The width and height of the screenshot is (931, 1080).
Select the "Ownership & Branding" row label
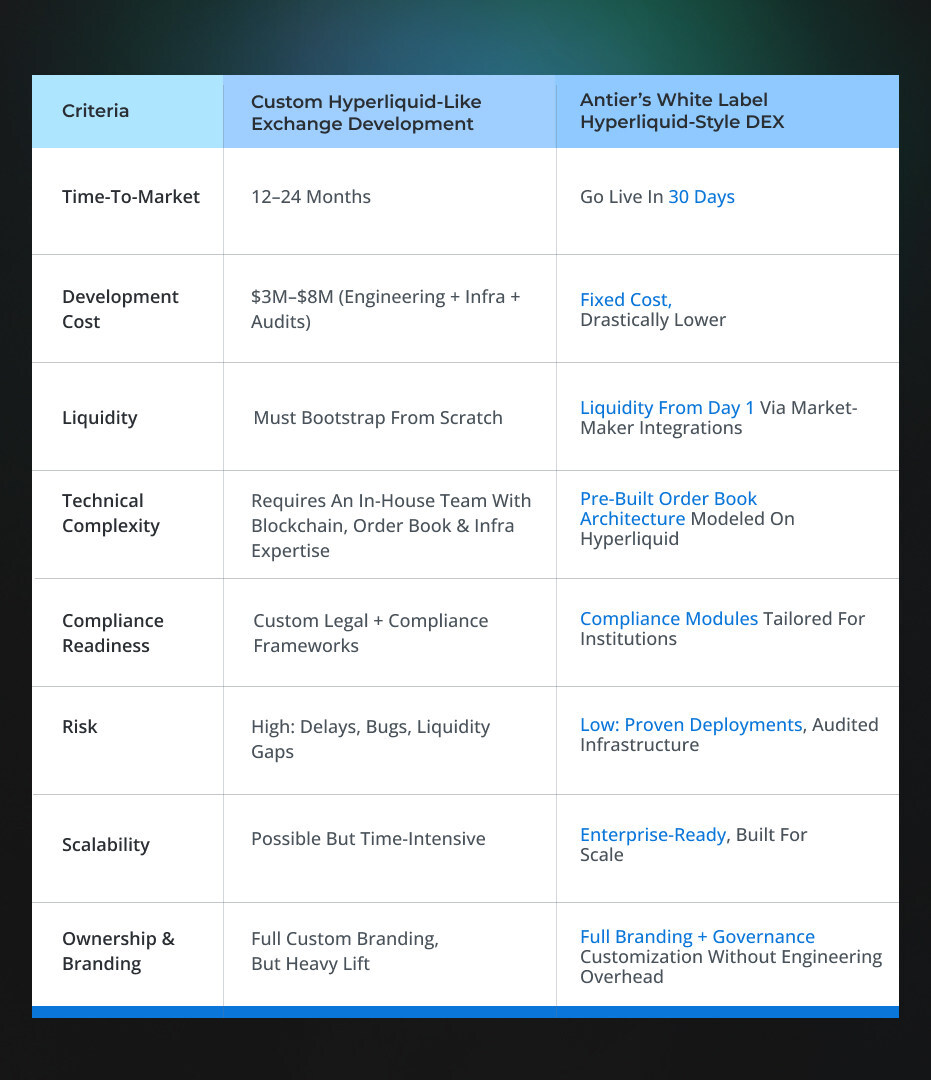pos(118,951)
